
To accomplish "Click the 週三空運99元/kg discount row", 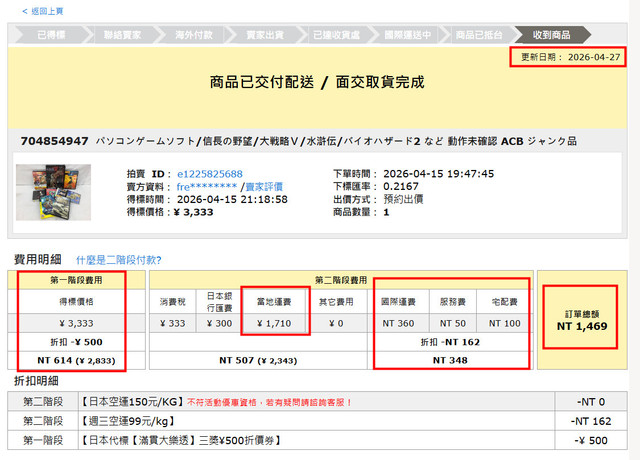I will [317, 421].
